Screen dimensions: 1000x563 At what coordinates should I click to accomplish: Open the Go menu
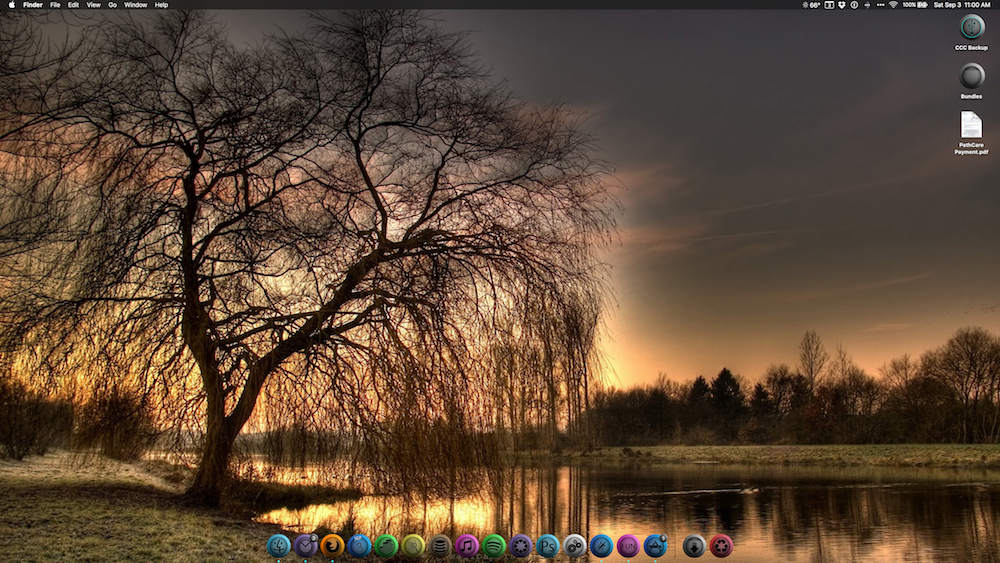point(112,4)
